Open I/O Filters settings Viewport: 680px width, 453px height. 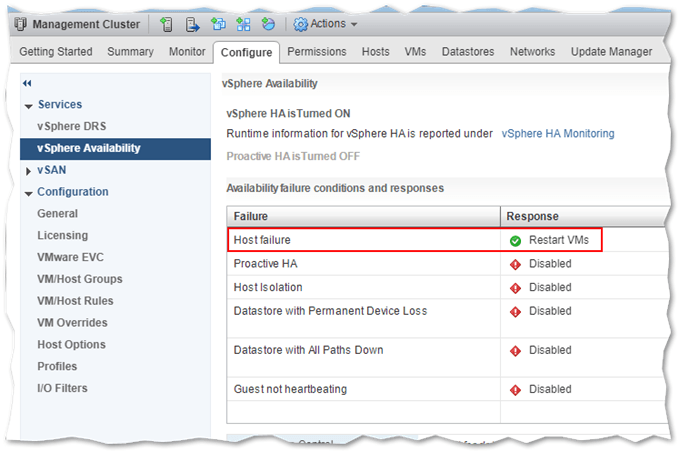pos(62,388)
